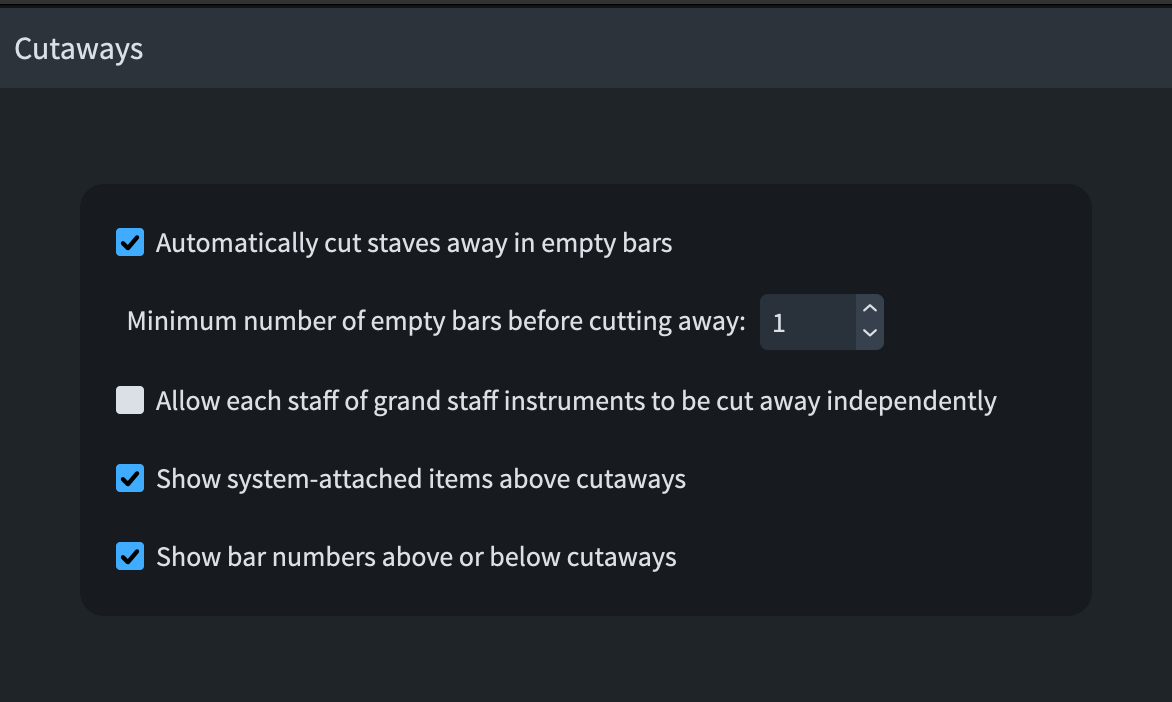The width and height of the screenshot is (1172, 702).
Task: Select the value 1 in the spin box
Action: (780, 323)
